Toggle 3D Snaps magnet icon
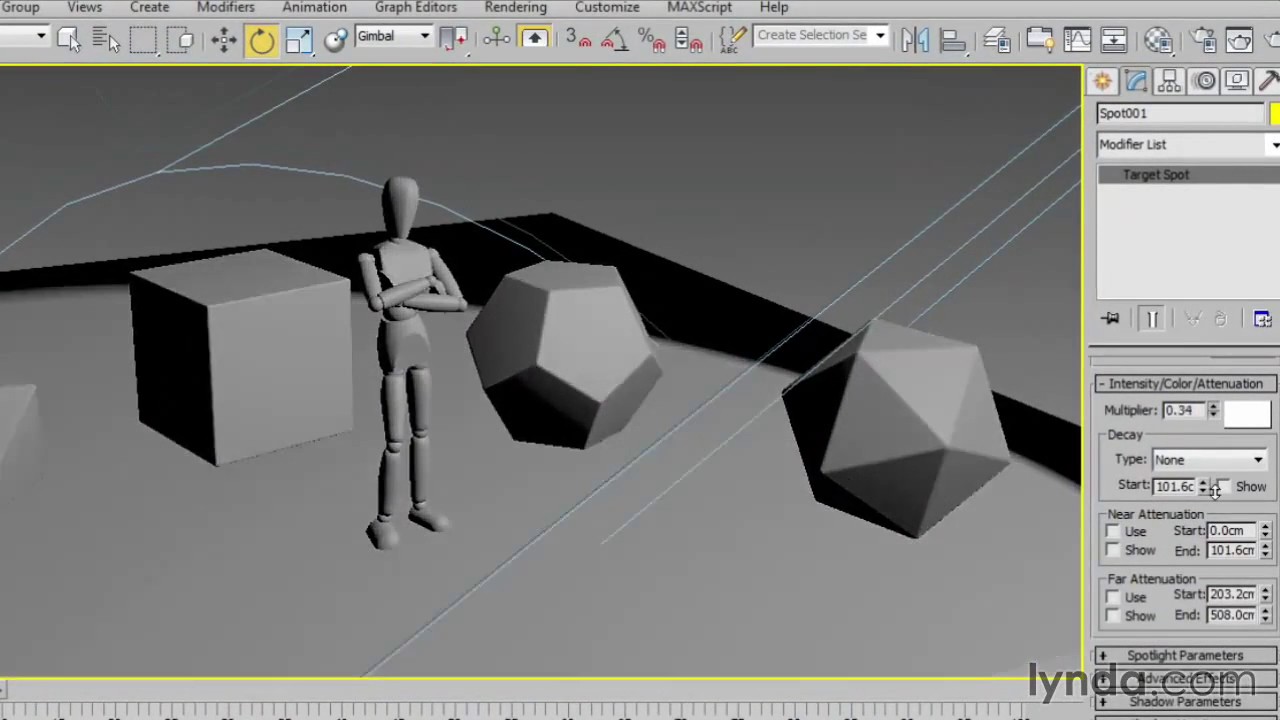The width and height of the screenshot is (1280, 720). 578,39
